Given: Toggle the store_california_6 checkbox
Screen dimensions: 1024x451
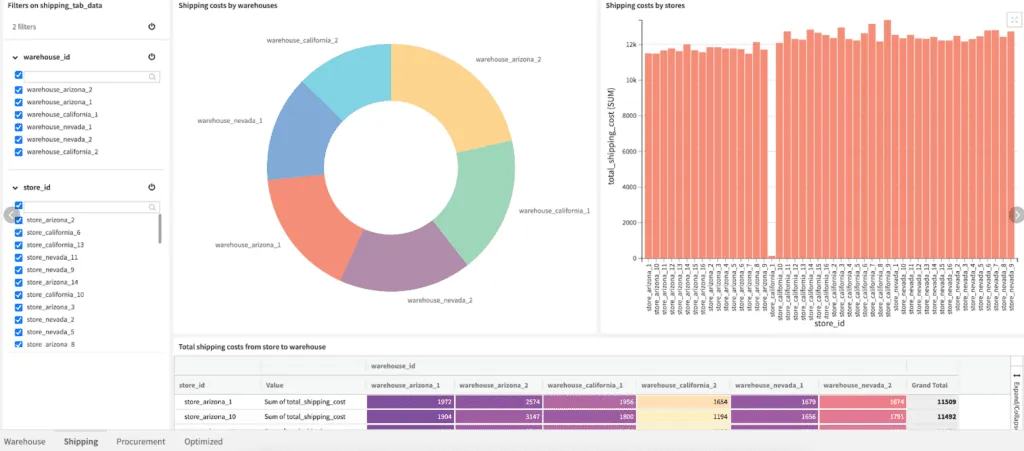Looking at the screenshot, I should point(19,232).
